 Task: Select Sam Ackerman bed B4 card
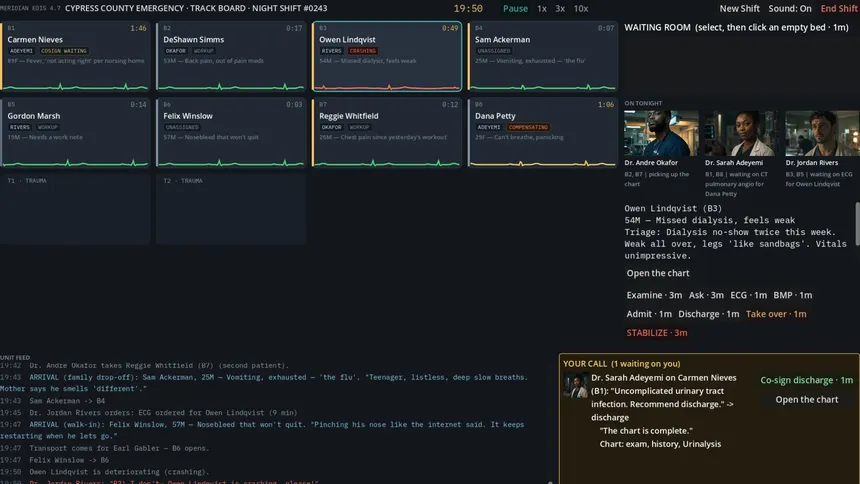(542, 56)
